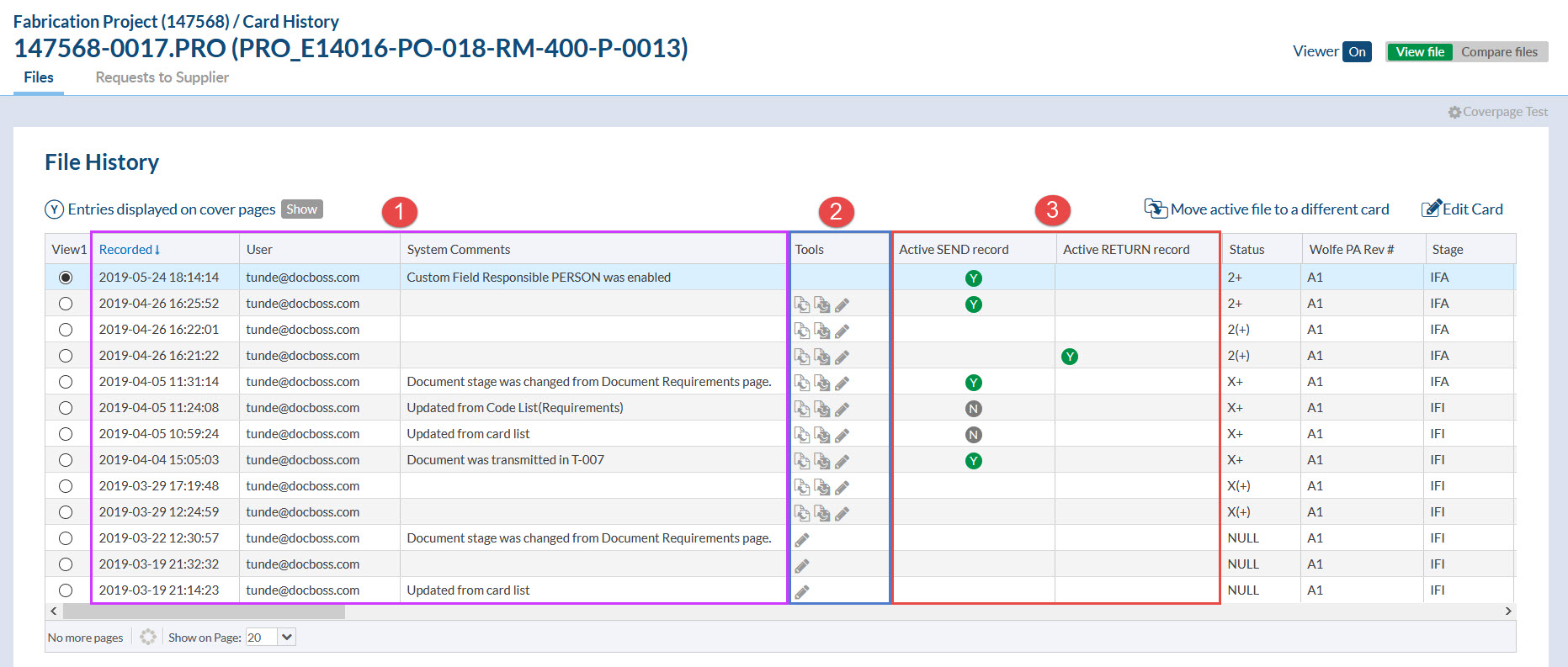
Task: Click 'Custom Field Responsible PERSON was enabled' comment
Action: click(x=539, y=278)
